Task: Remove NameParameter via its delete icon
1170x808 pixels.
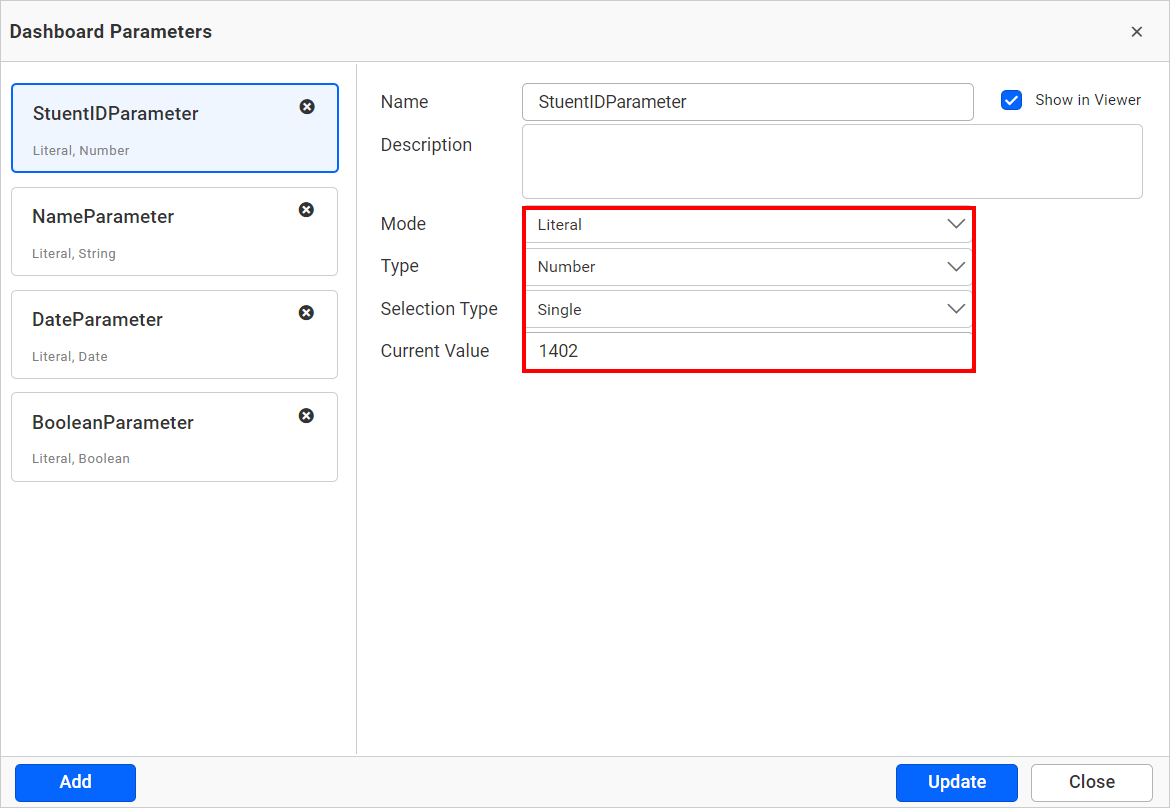Action: [x=307, y=209]
